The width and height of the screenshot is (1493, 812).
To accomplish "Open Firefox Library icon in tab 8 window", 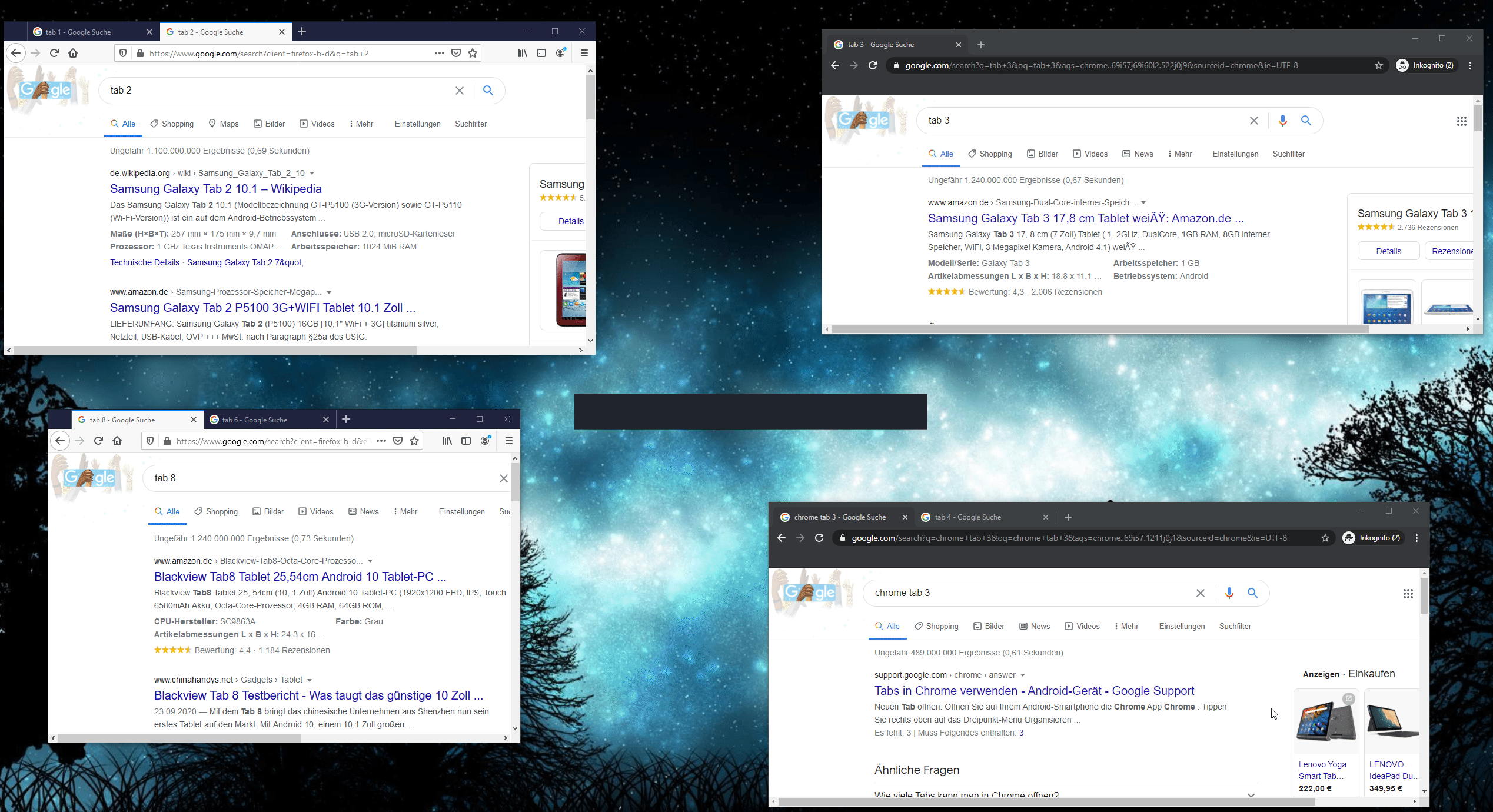I will point(447,441).
